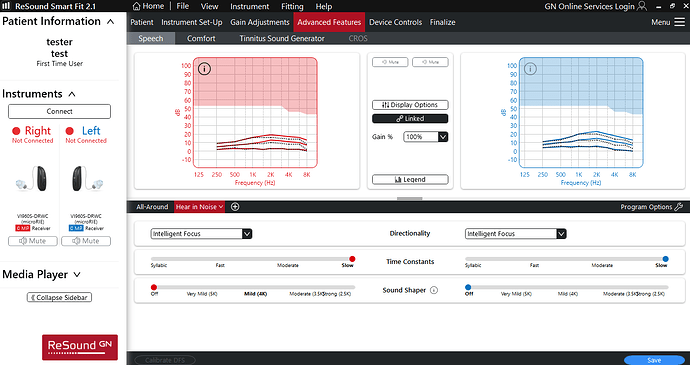
Task: Toggle the Linked ears button
Action: point(410,118)
